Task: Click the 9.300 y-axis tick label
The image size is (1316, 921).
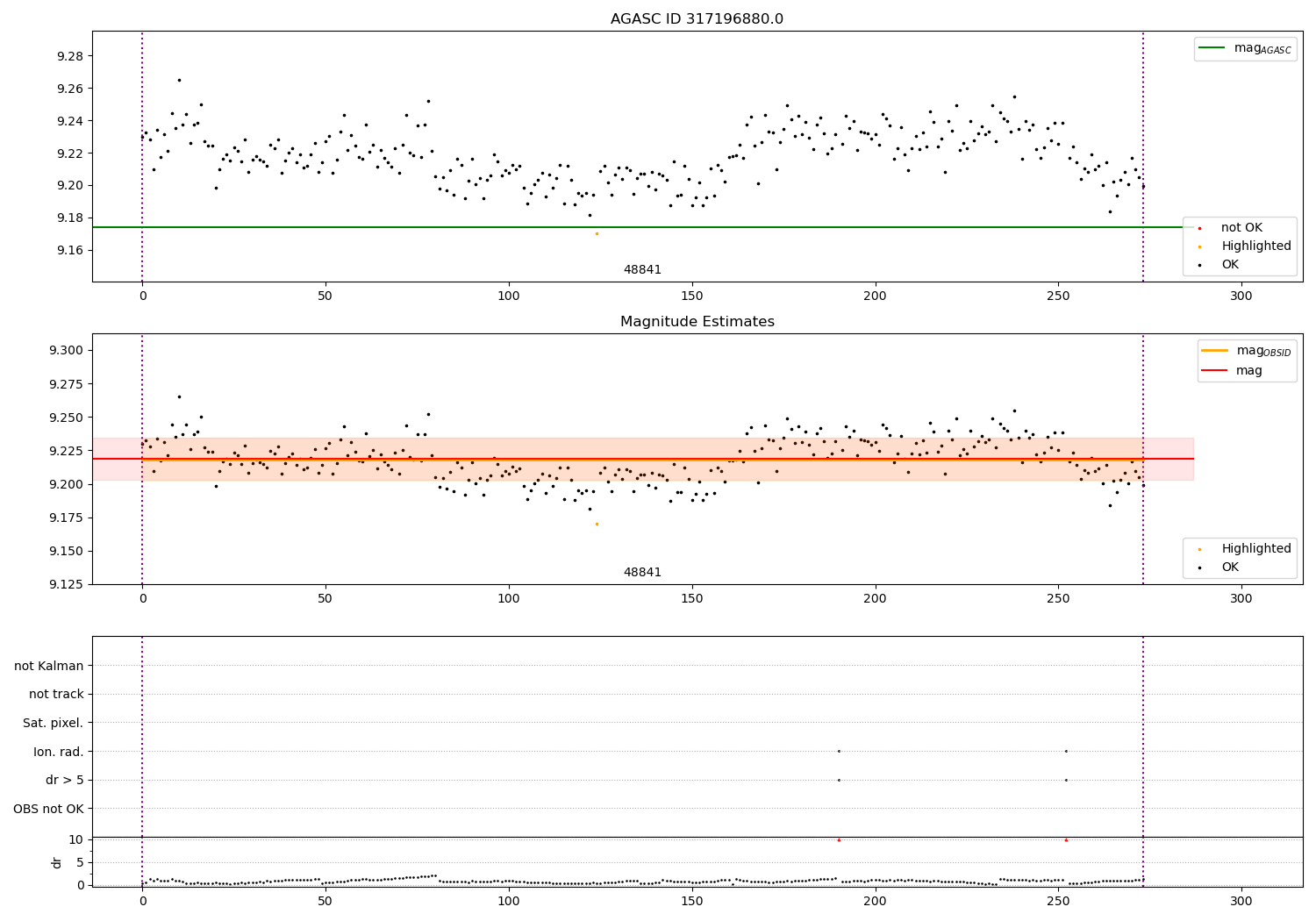Action: pos(66,351)
